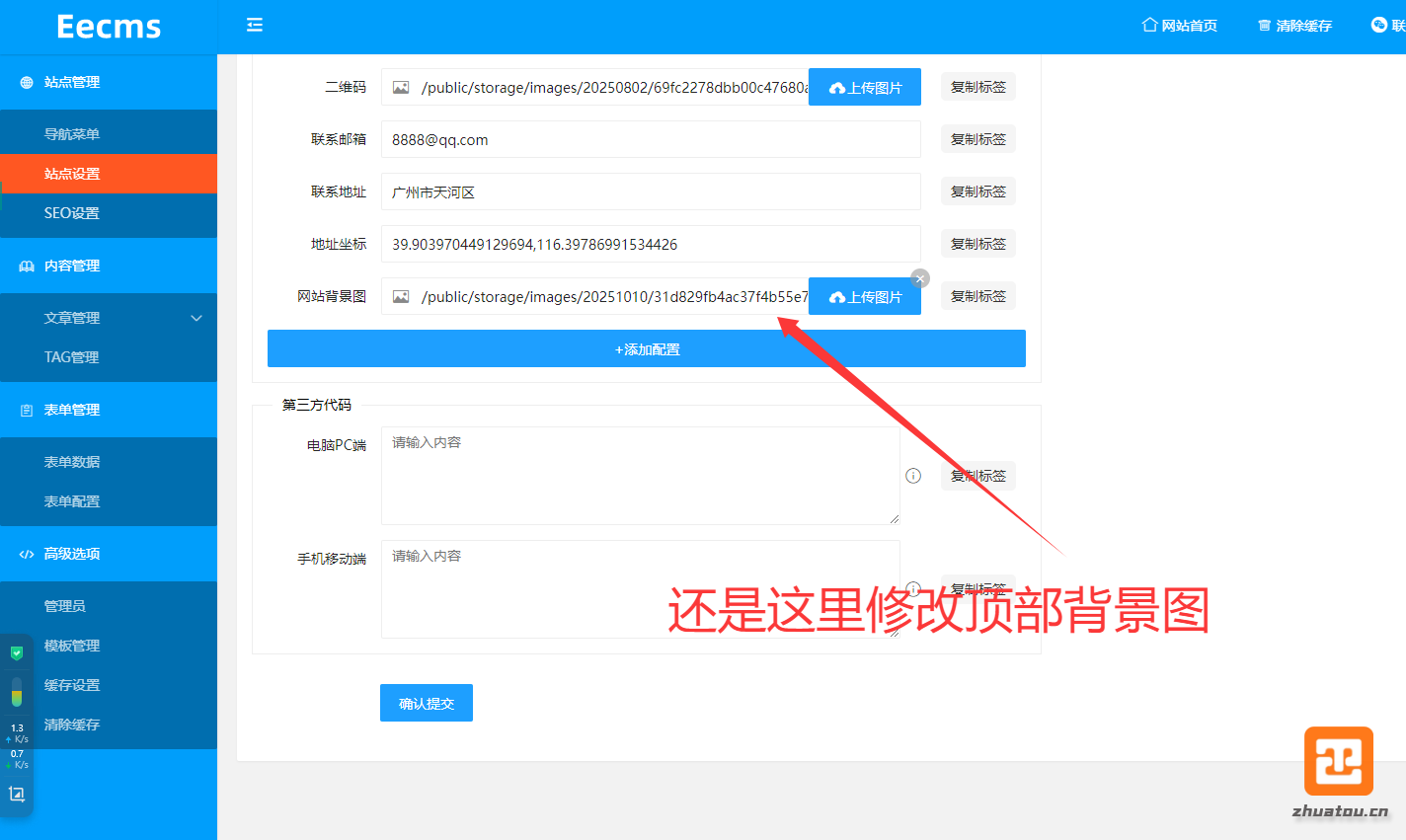Click the sidebar collapse hamburger icon
Viewport: 1406px width, 840px height.
pos(255,25)
